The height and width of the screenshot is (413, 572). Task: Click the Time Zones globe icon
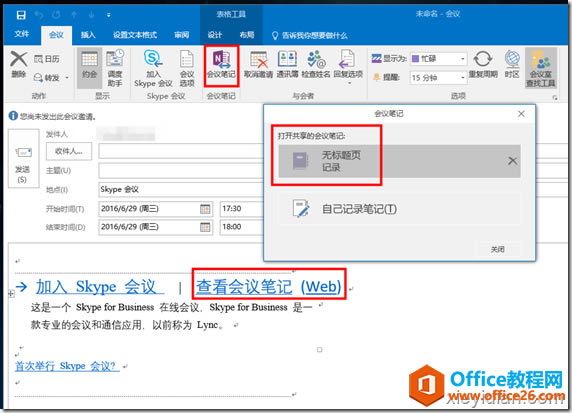click(512, 59)
